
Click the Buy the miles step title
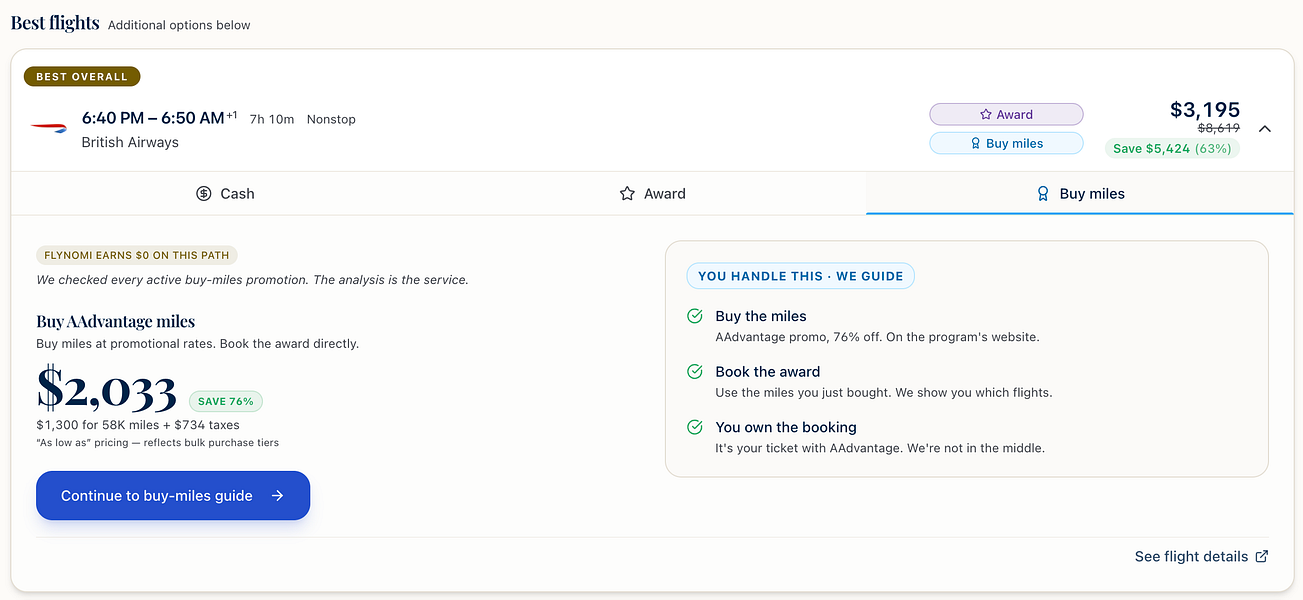(x=761, y=316)
